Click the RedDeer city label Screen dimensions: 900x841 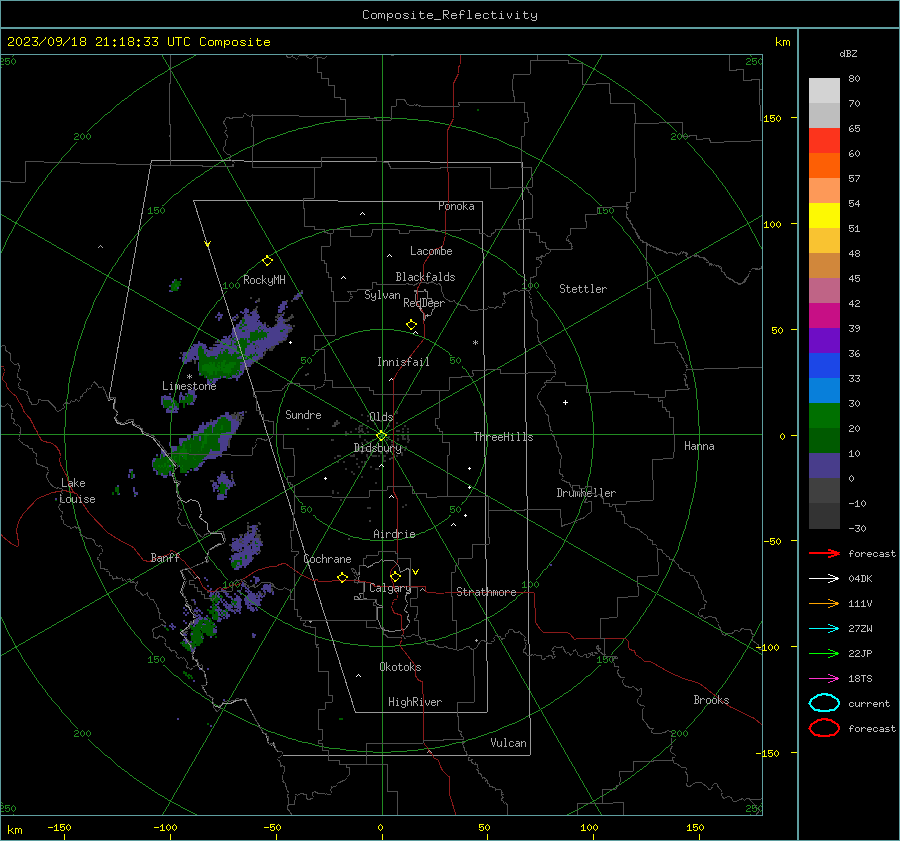click(424, 303)
